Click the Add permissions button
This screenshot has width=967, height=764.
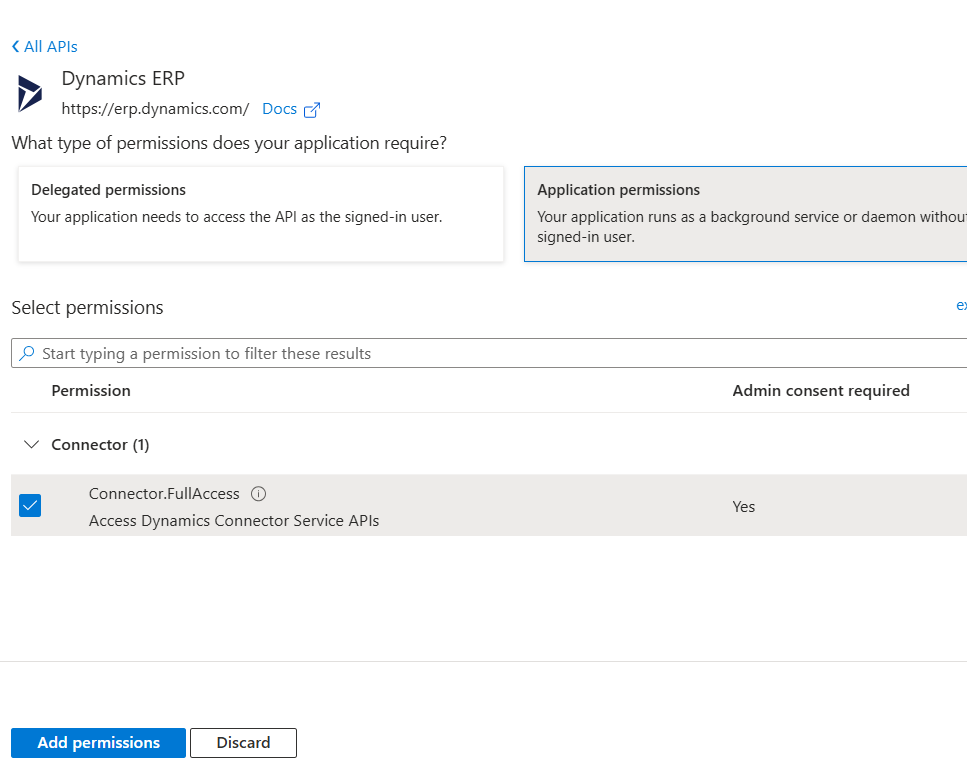[x=98, y=743]
